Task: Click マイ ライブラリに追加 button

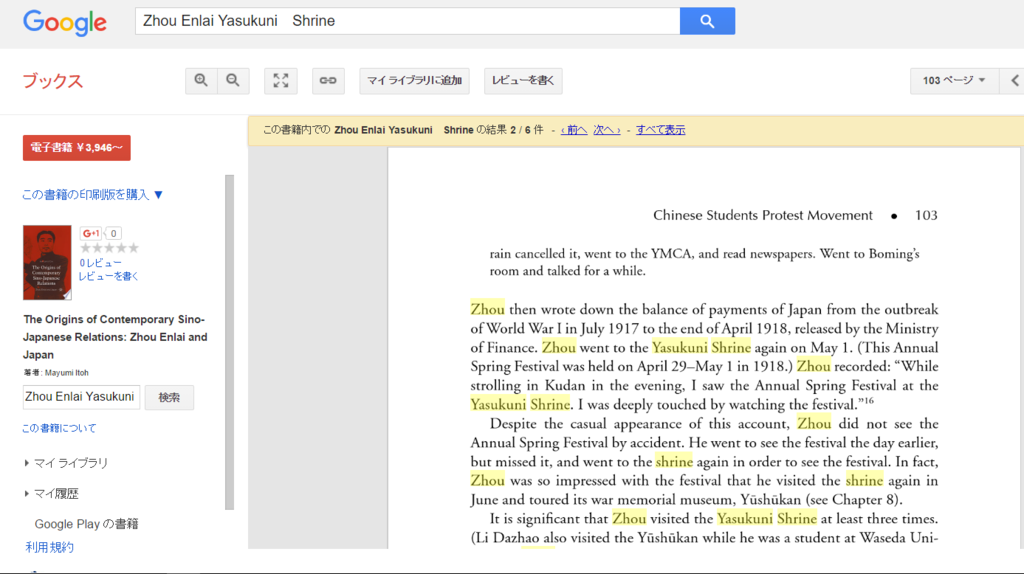Action: click(414, 80)
